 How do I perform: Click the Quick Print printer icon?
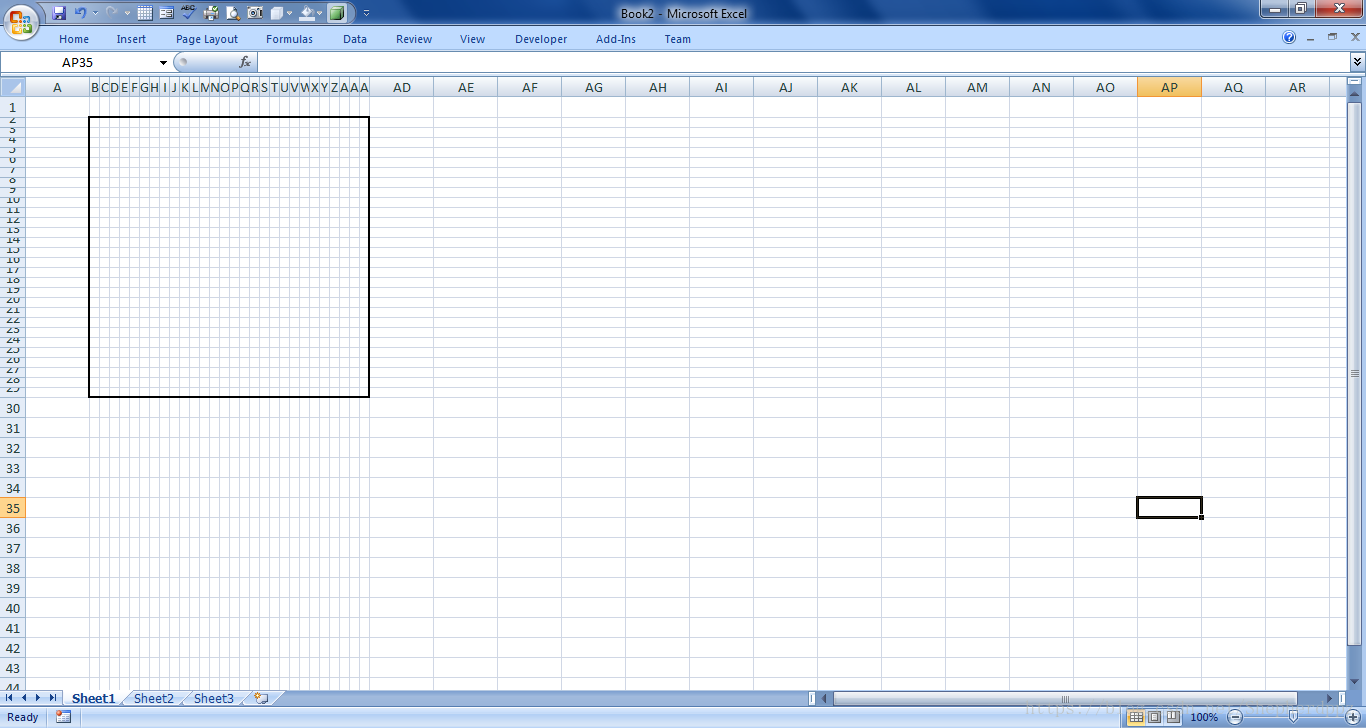(211, 13)
